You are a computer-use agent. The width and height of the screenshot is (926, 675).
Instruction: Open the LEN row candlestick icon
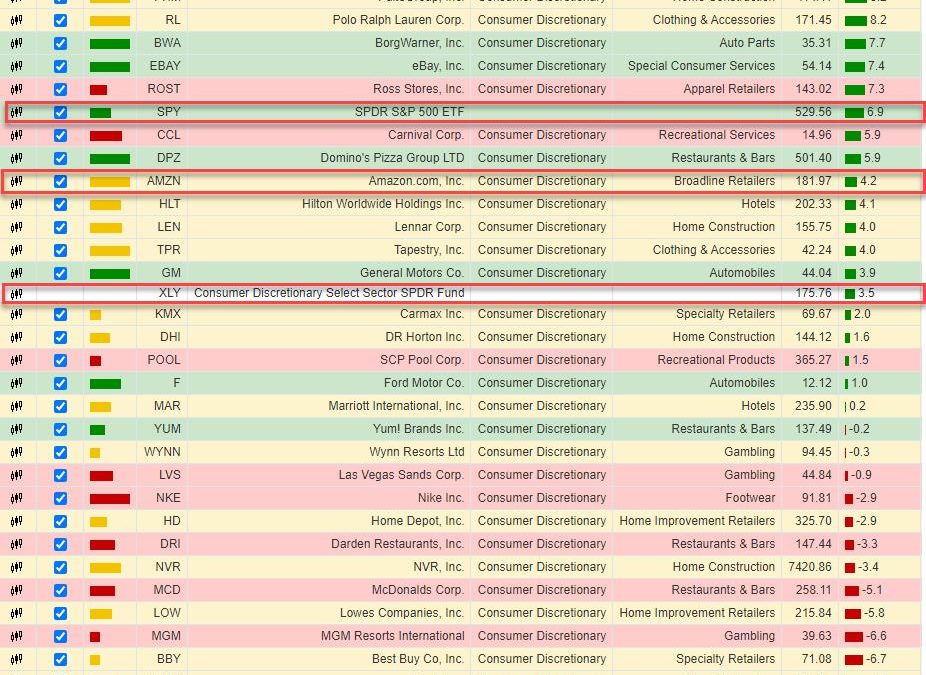tap(17, 227)
